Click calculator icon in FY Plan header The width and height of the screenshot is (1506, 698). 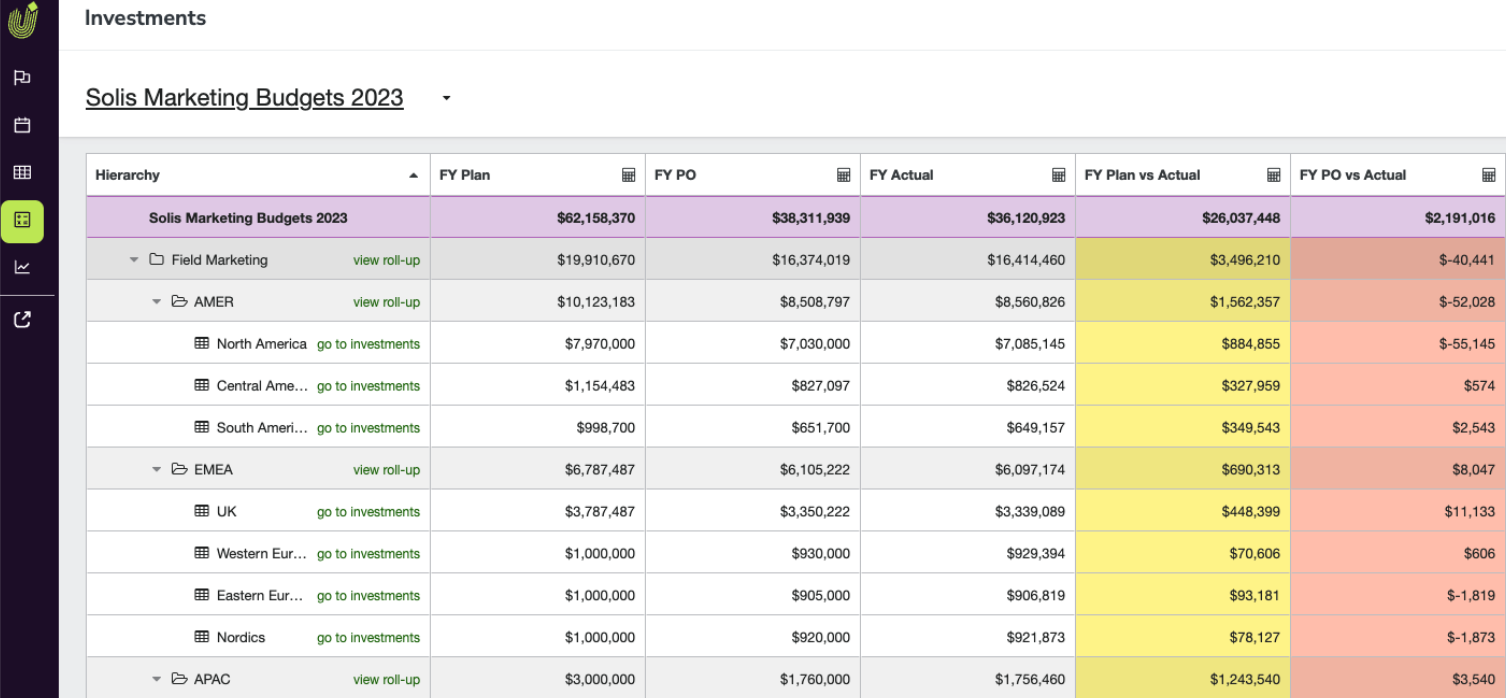click(629, 175)
